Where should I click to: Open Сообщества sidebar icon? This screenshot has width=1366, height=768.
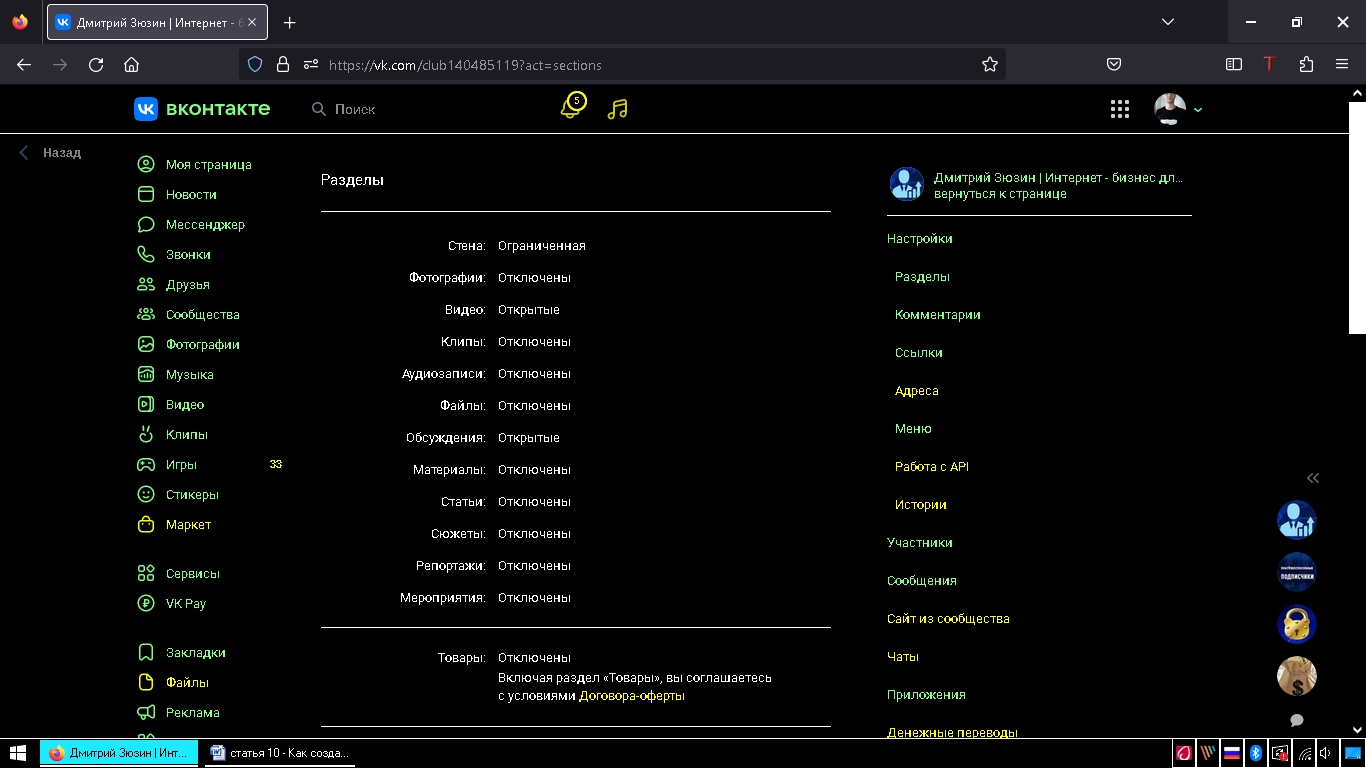coord(146,314)
